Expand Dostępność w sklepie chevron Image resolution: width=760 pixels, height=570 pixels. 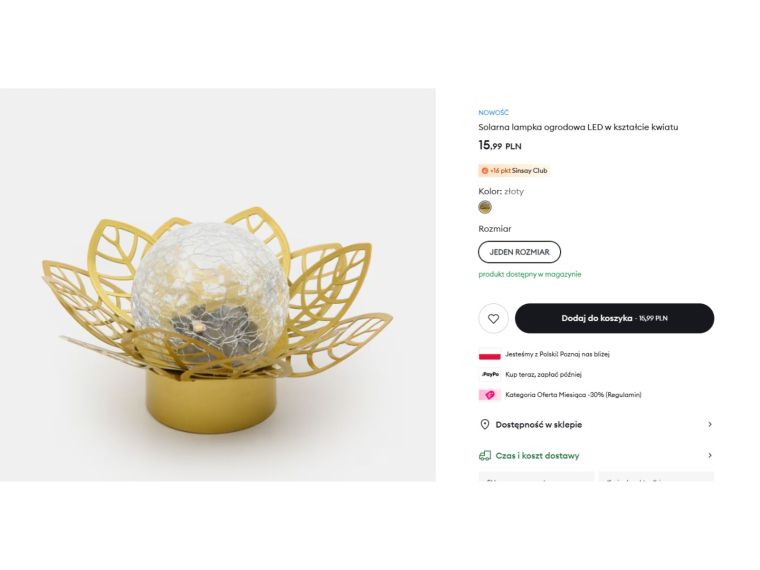710,424
